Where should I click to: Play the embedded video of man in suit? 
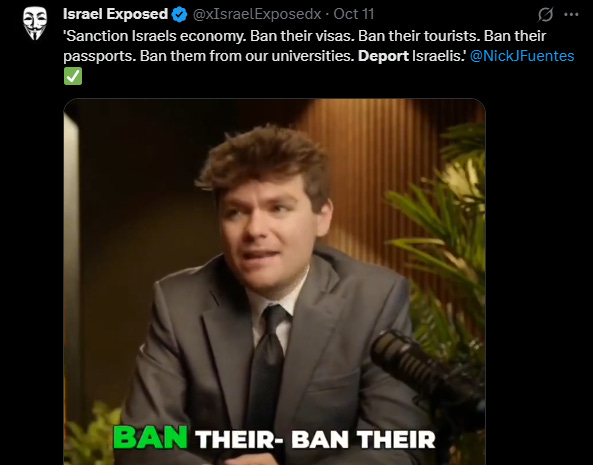pos(275,282)
